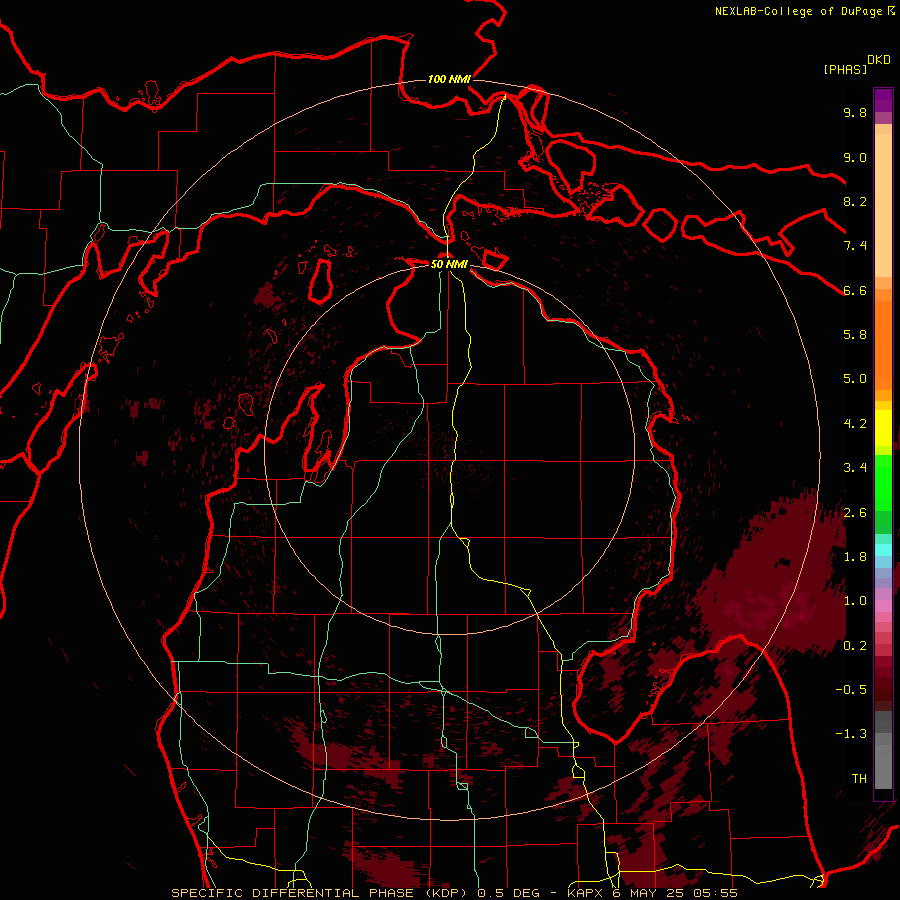The height and width of the screenshot is (900, 900).
Task: Click the NEXLAB-College of DuPage credit text
Action: point(798,11)
